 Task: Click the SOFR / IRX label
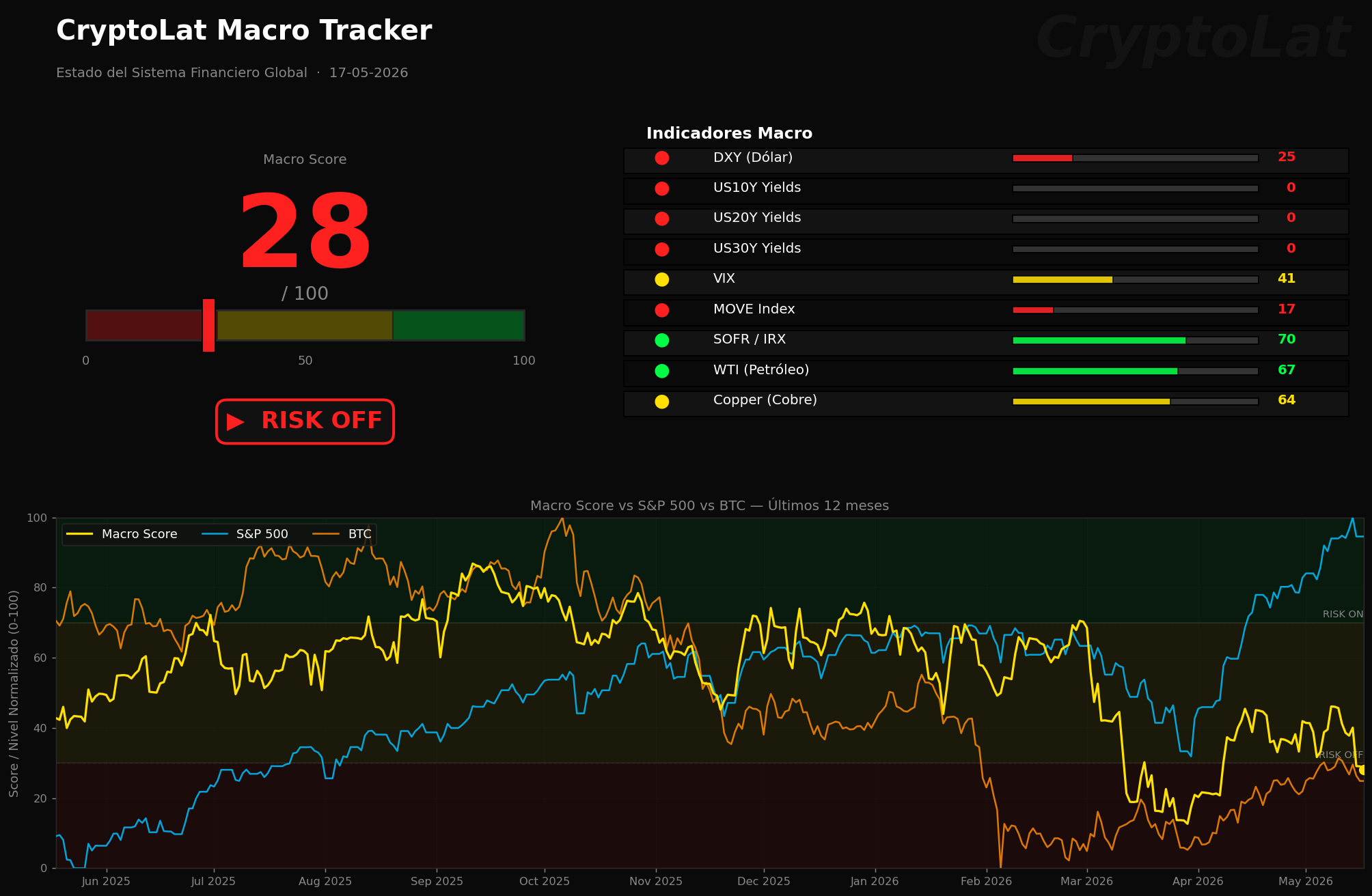click(x=750, y=339)
